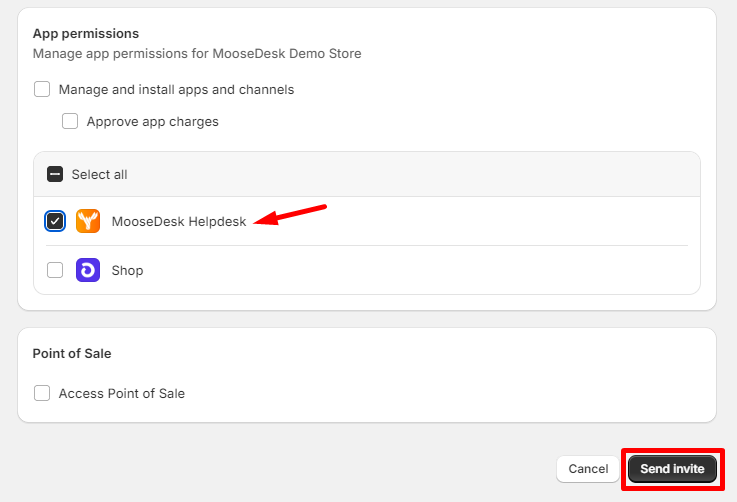Click the purple Shop app icon
Screen dimensions: 737x502
[x=88, y=270]
